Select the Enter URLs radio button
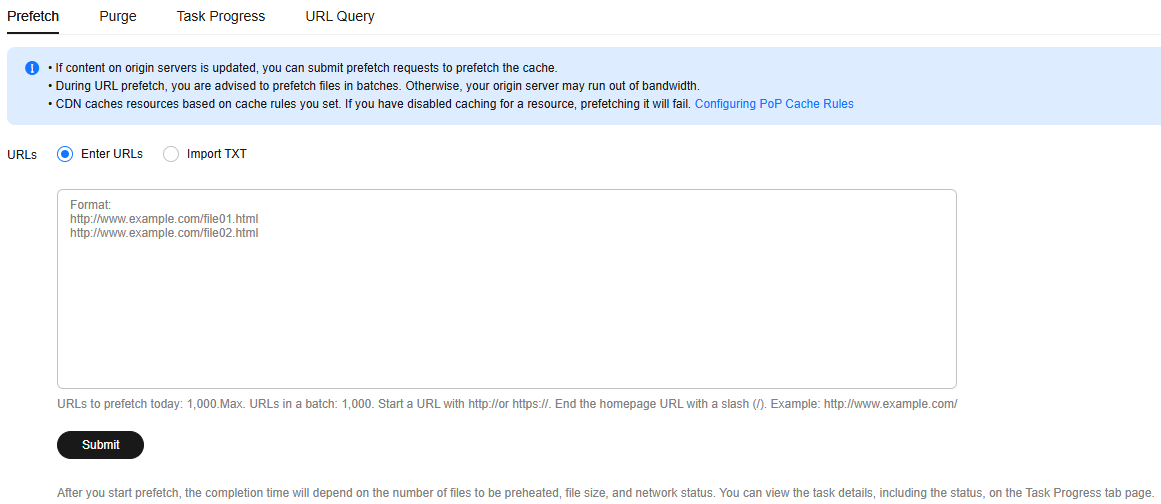Screen dimensions: 1161x504 click(65, 154)
